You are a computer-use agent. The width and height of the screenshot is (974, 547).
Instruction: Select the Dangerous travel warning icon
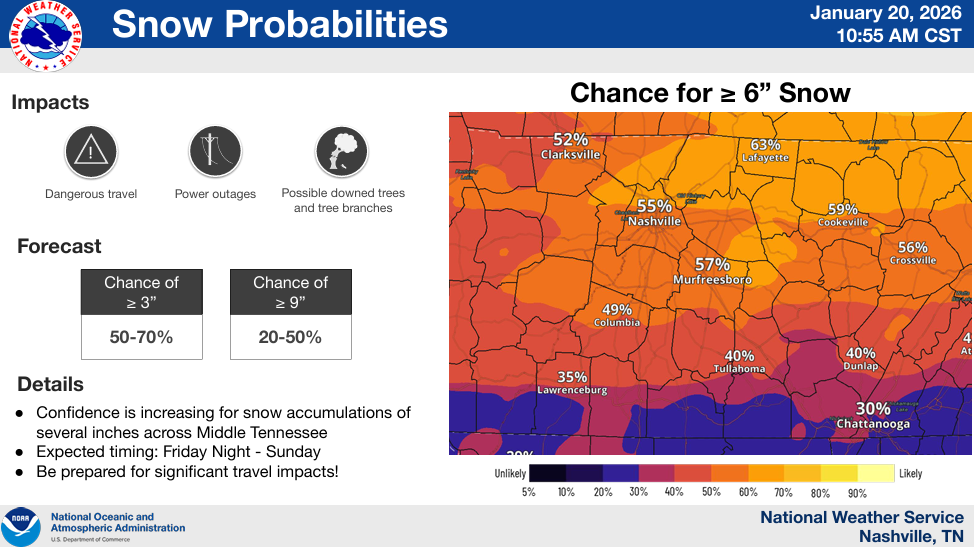(x=91, y=152)
